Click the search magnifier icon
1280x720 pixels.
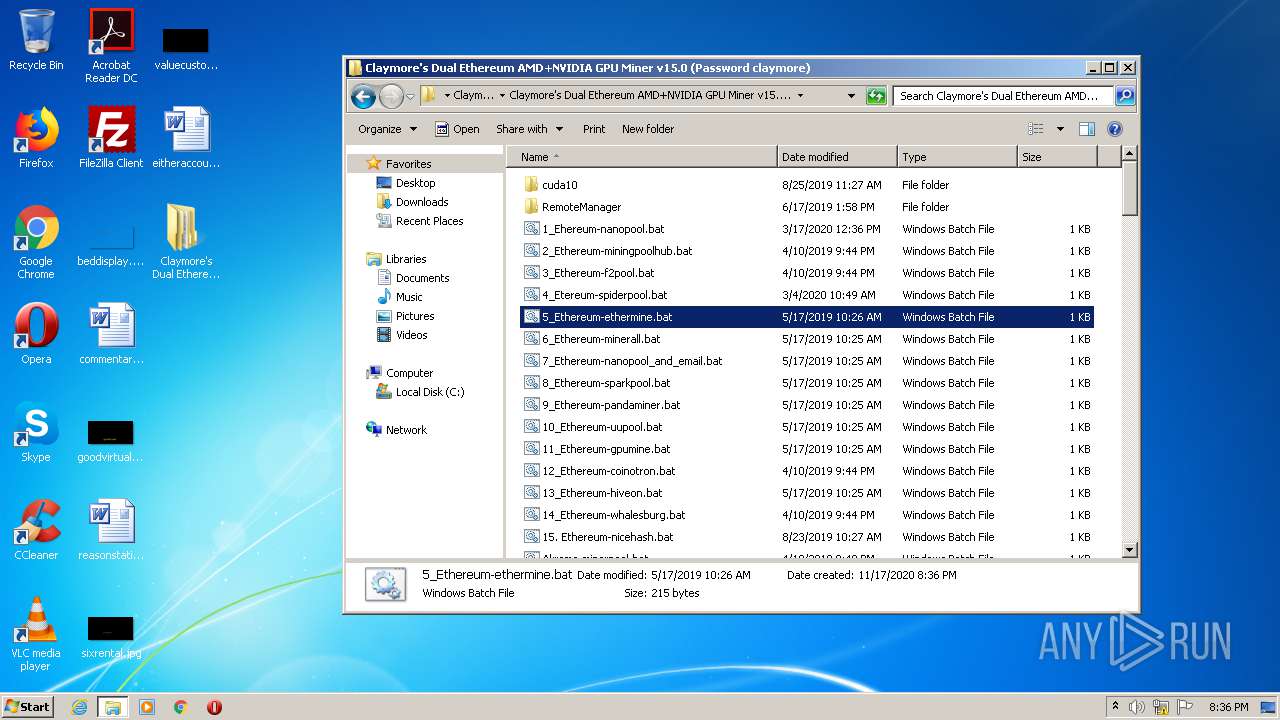tap(1125, 96)
